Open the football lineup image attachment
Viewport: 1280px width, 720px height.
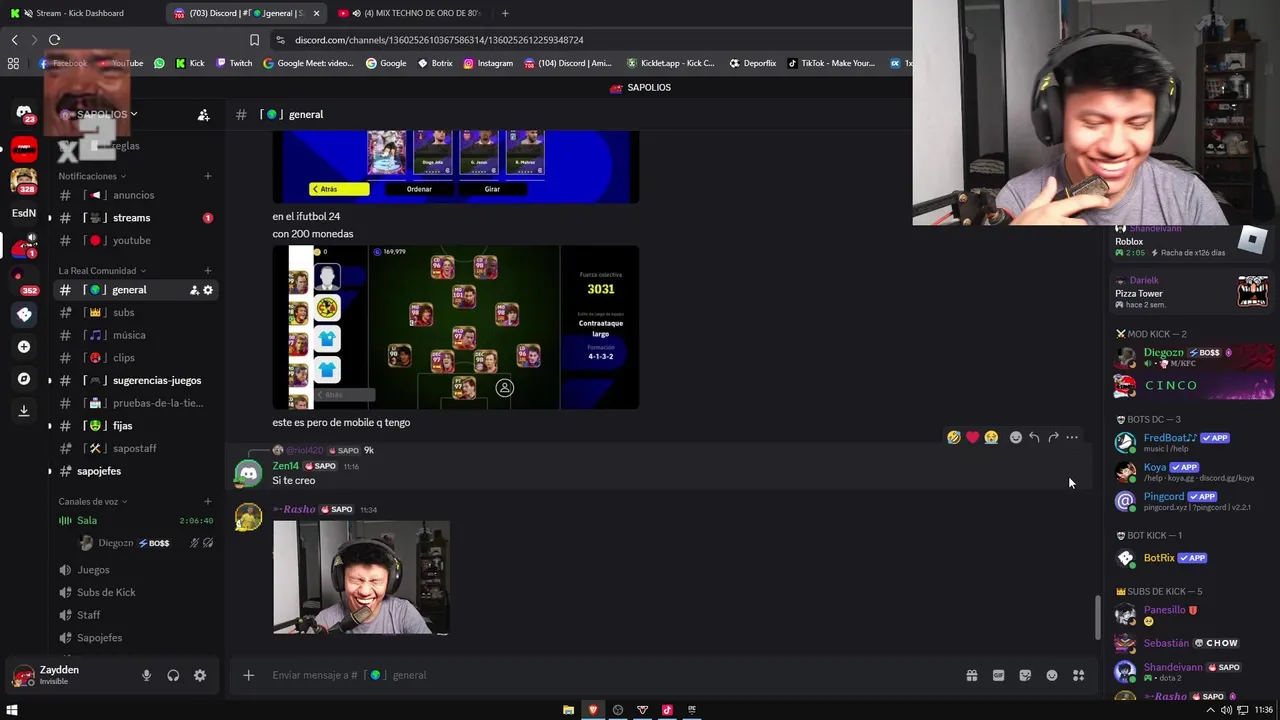tap(455, 327)
